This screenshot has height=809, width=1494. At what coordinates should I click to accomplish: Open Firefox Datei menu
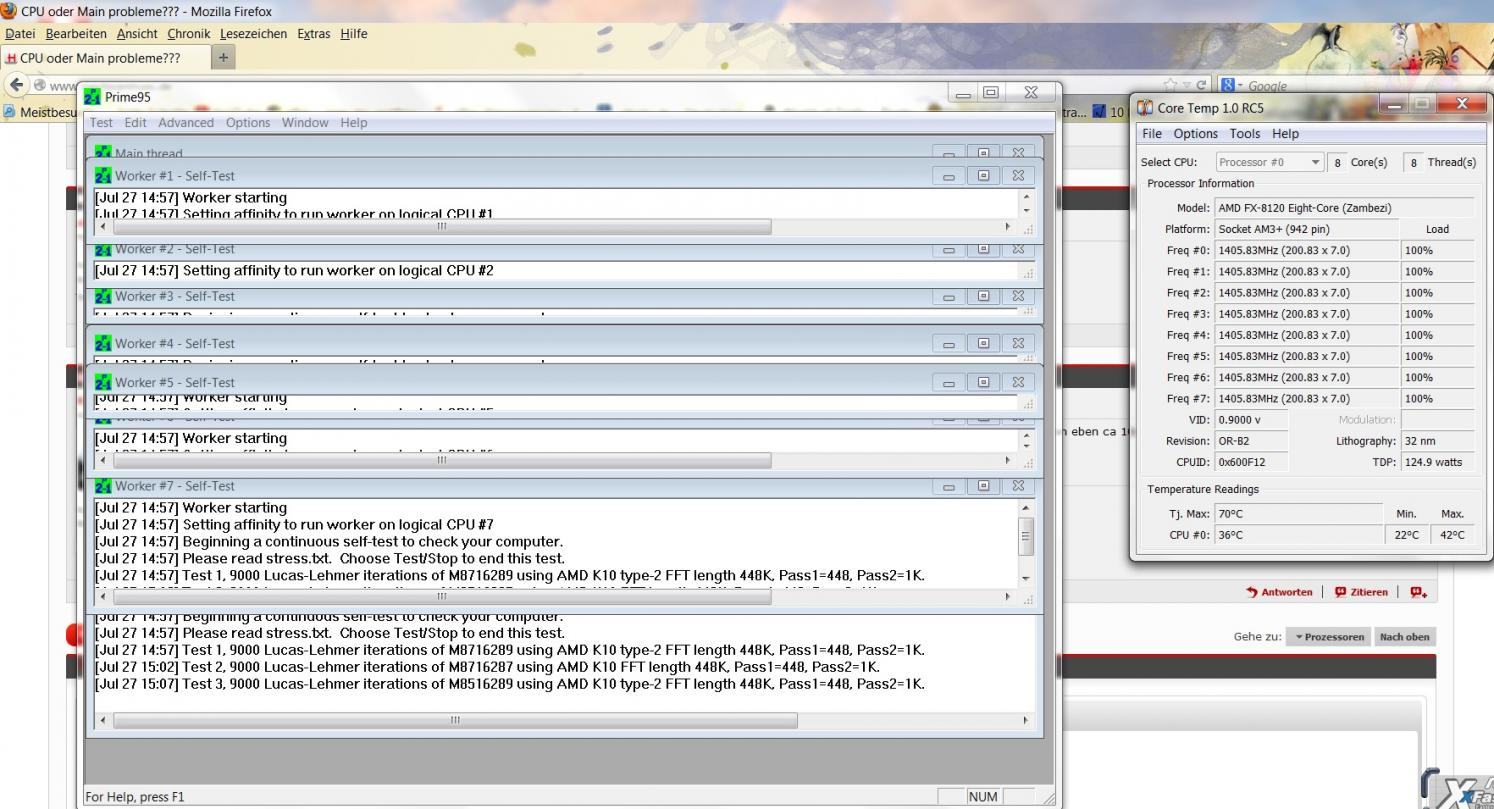point(20,34)
